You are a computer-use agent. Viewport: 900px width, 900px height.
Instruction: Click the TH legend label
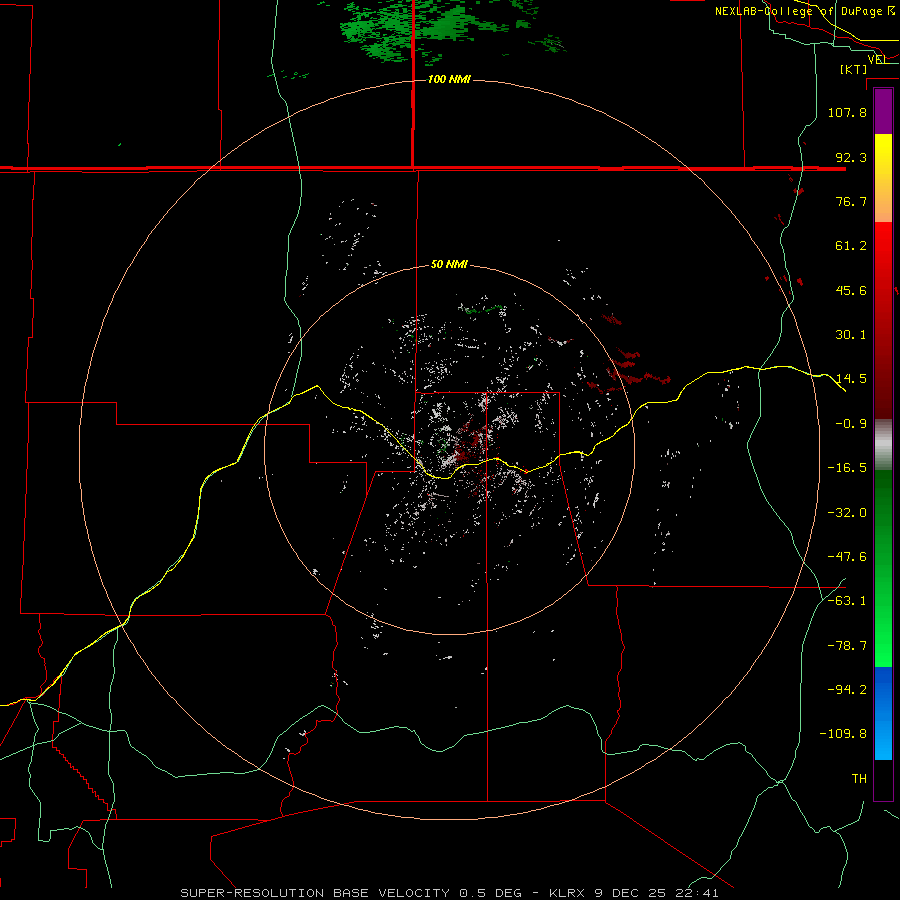tap(859, 779)
